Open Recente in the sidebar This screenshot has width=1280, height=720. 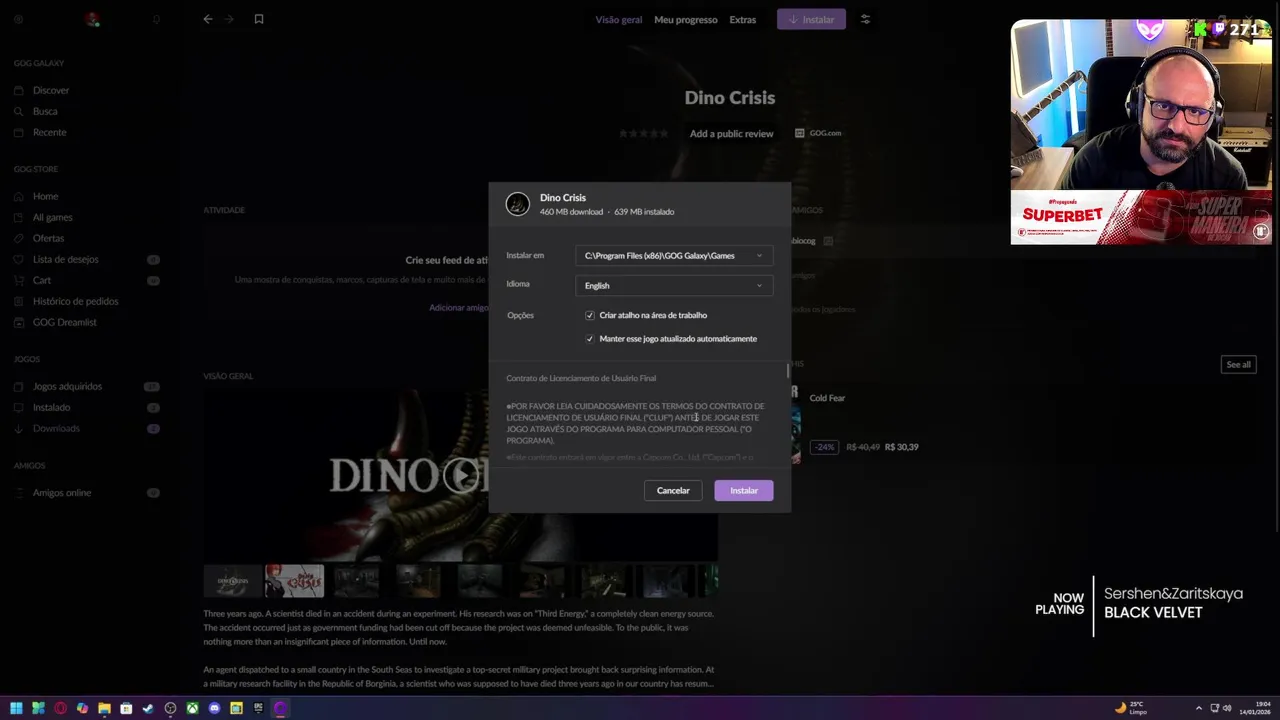click(49, 132)
